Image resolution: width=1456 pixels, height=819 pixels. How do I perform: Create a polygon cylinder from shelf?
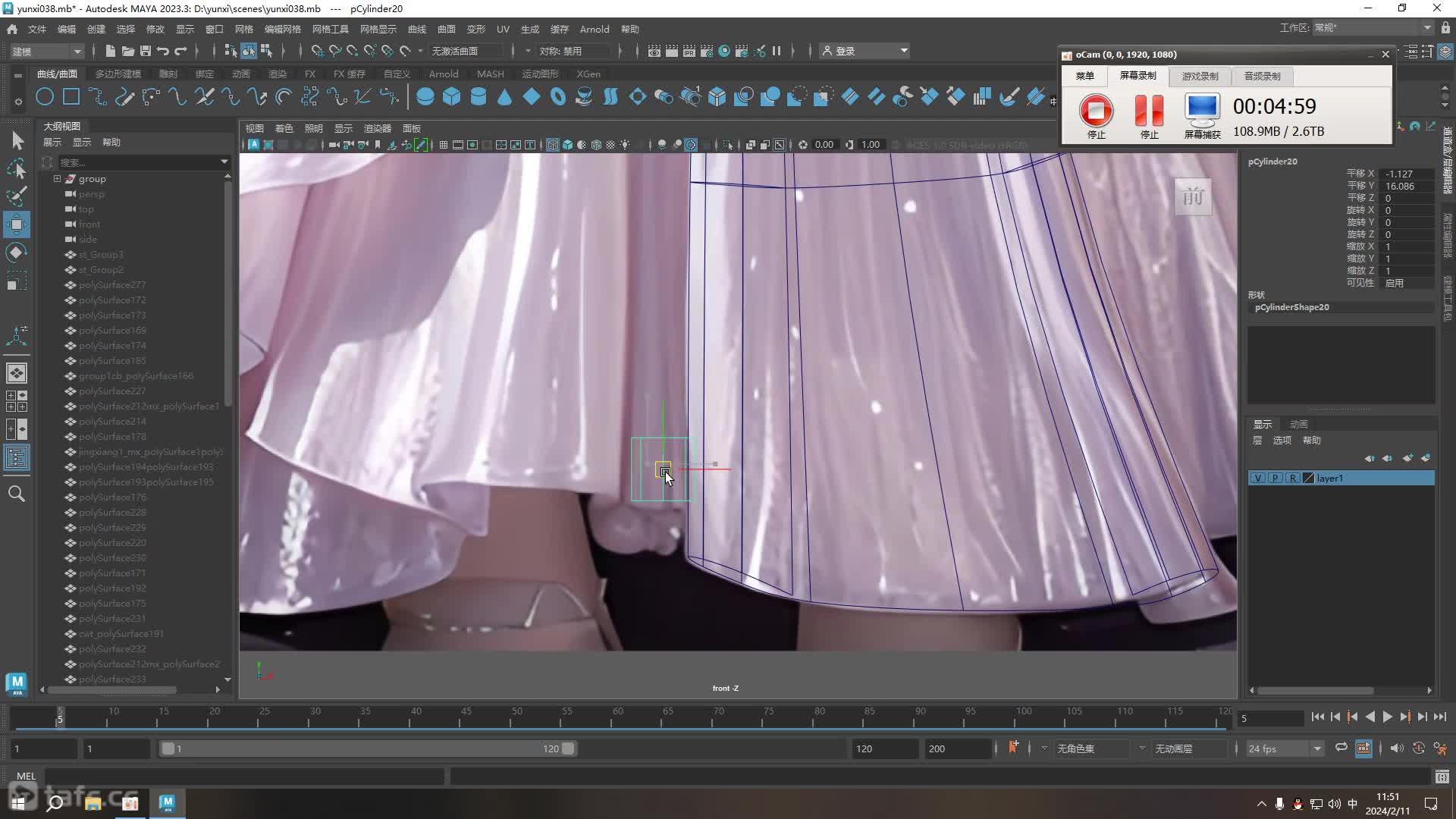tap(479, 96)
